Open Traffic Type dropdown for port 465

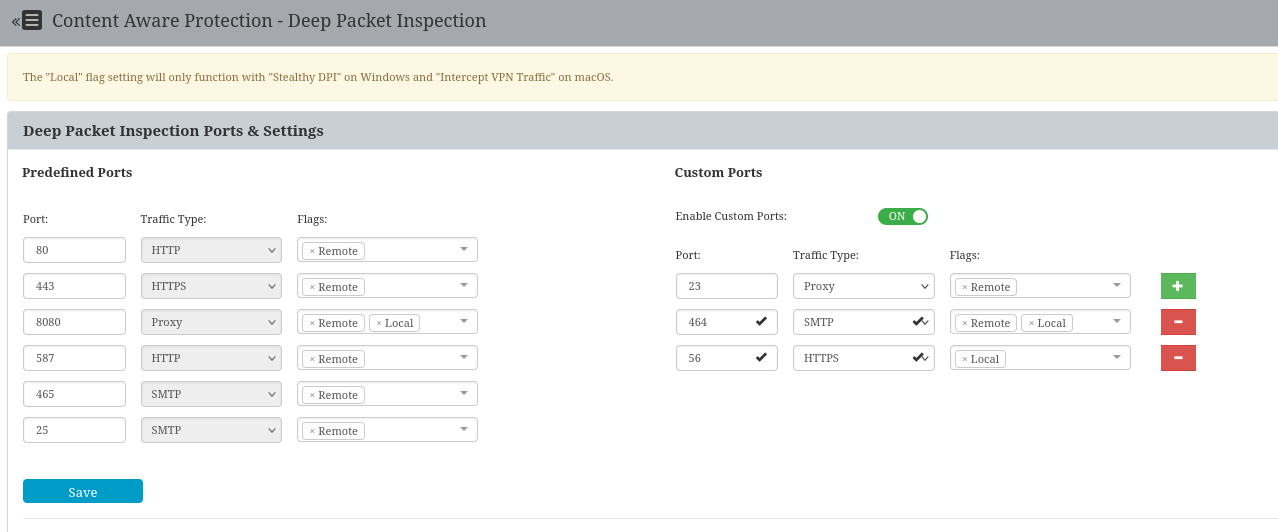click(x=211, y=394)
